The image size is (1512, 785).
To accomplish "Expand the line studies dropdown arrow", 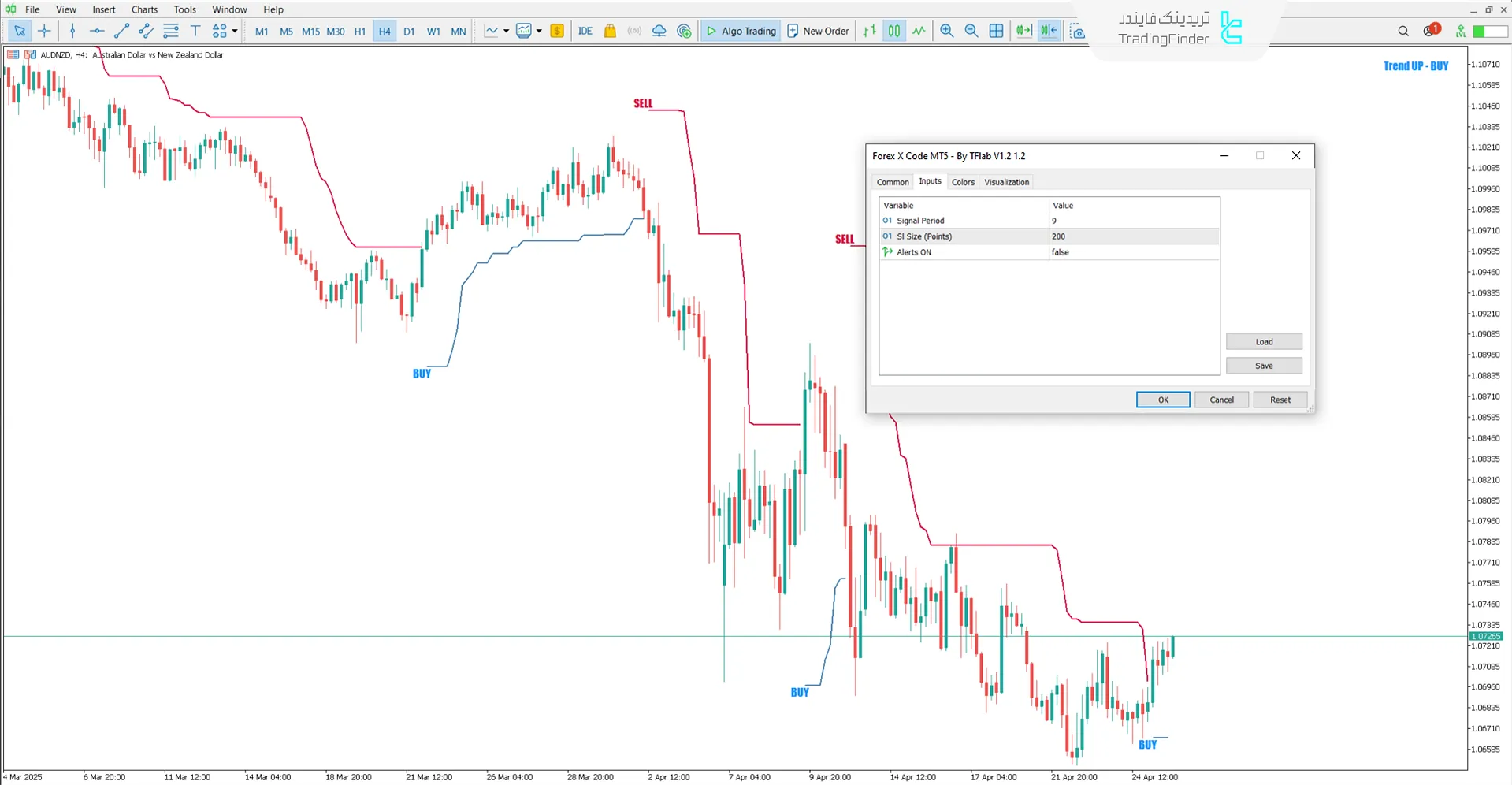I will [x=506, y=31].
